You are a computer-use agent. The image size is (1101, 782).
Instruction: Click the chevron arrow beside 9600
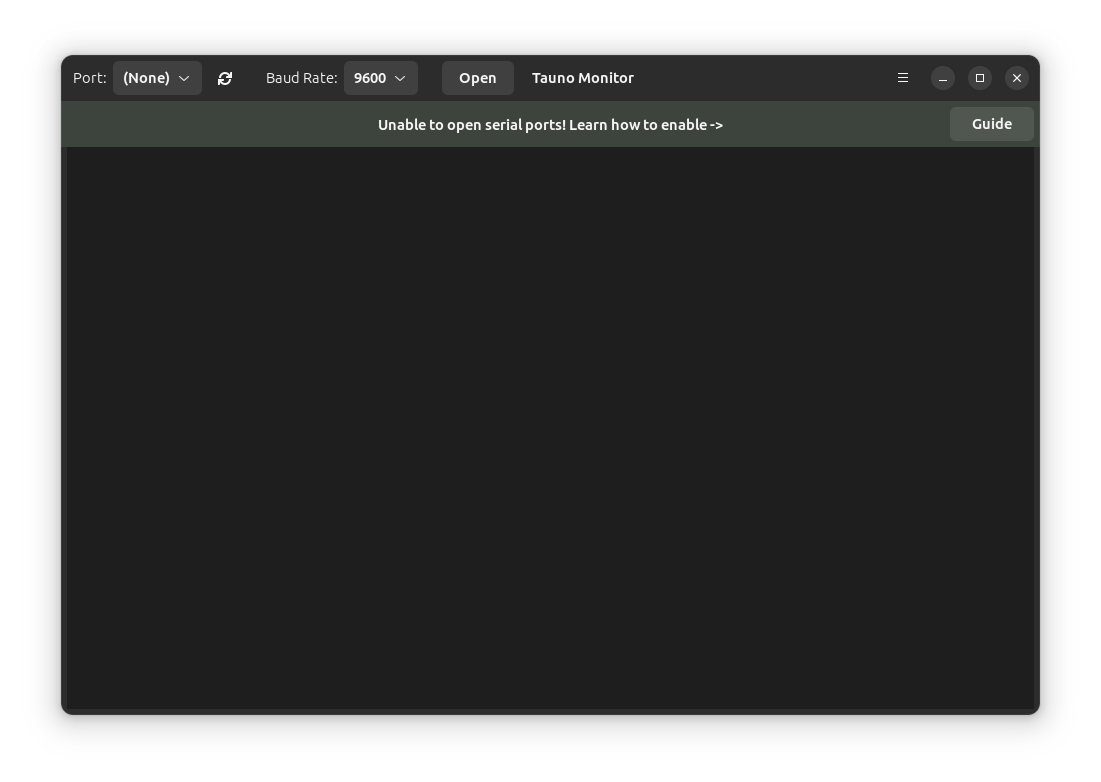point(400,78)
